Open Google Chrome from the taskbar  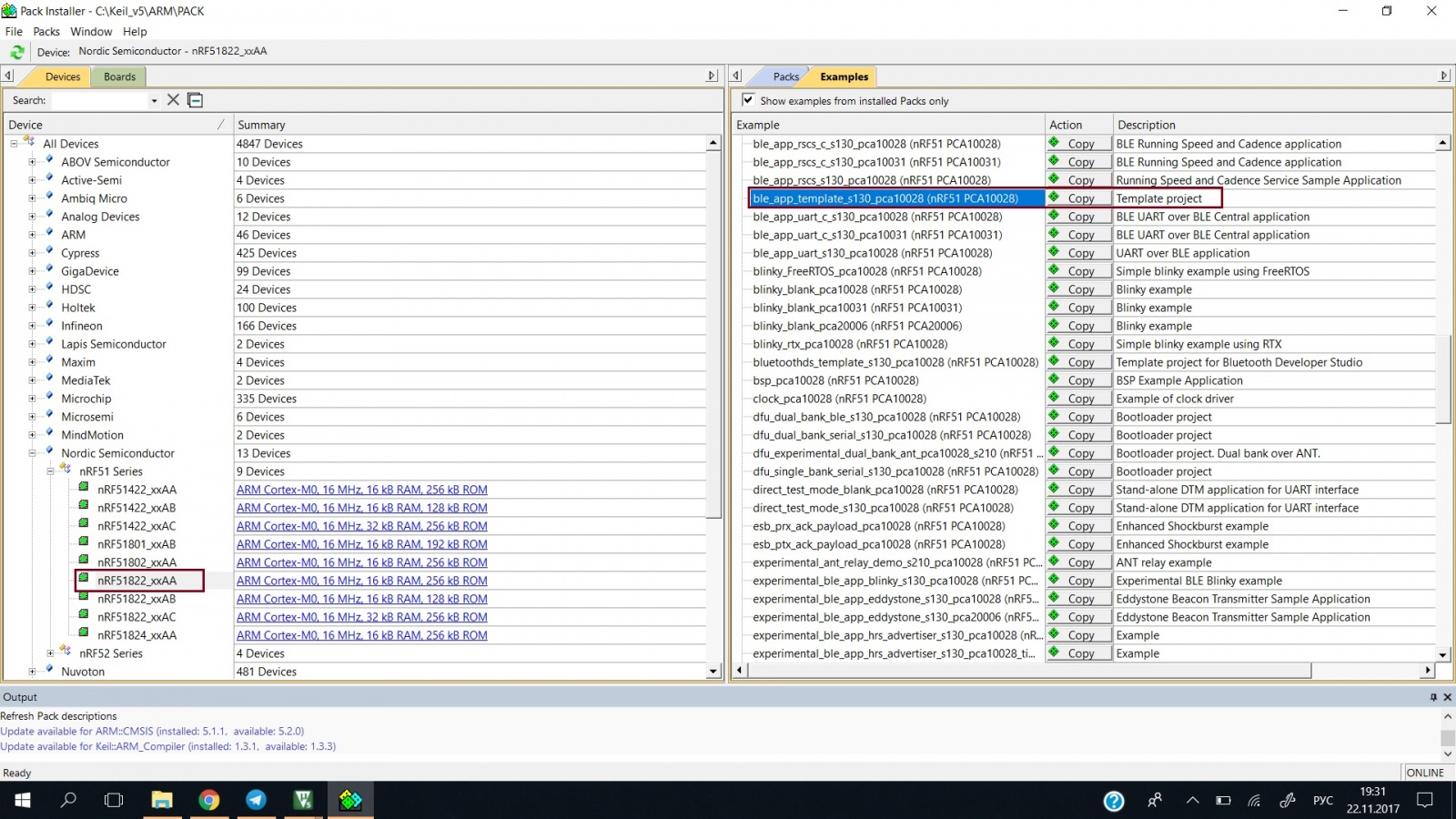click(209, 800)
